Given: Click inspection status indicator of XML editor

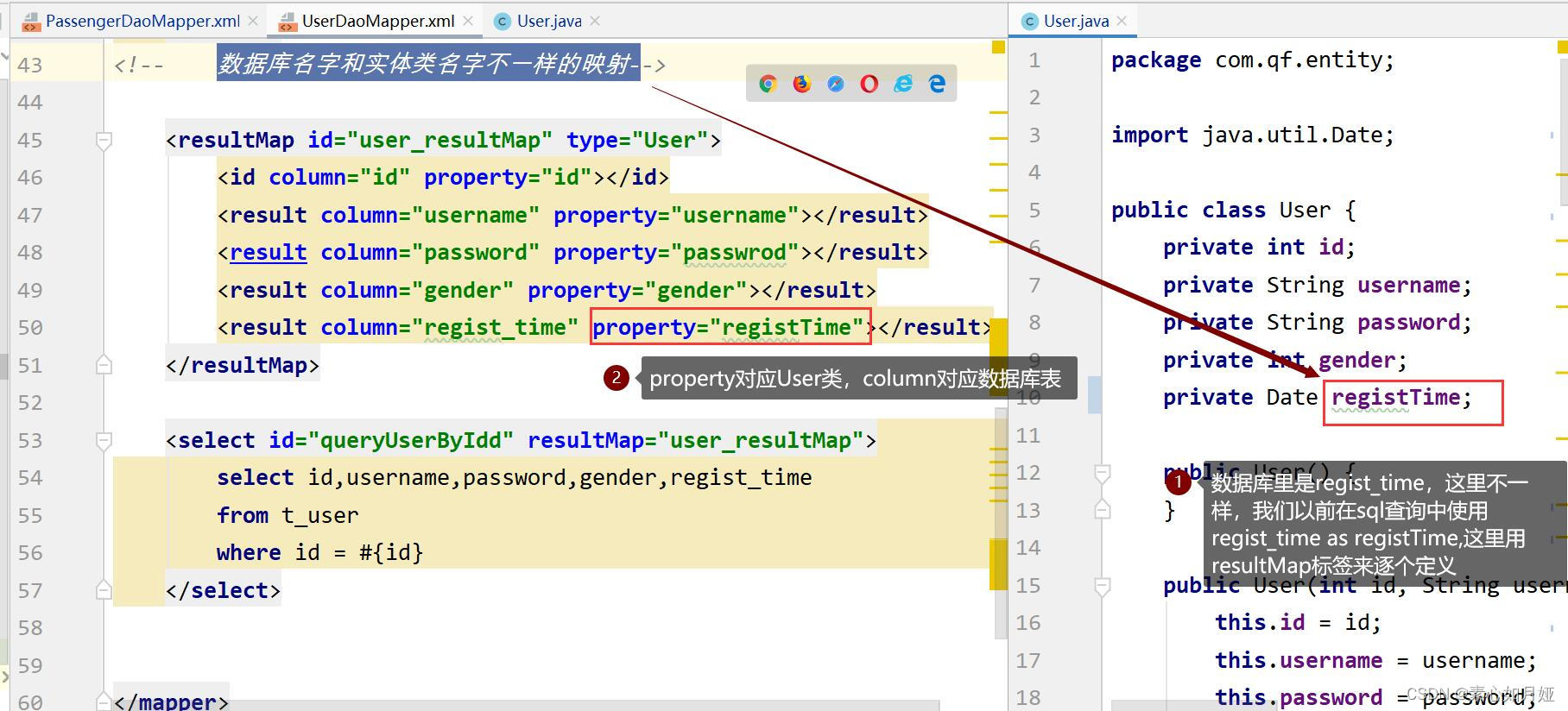Looking at the screenshot, I should 998,47.
